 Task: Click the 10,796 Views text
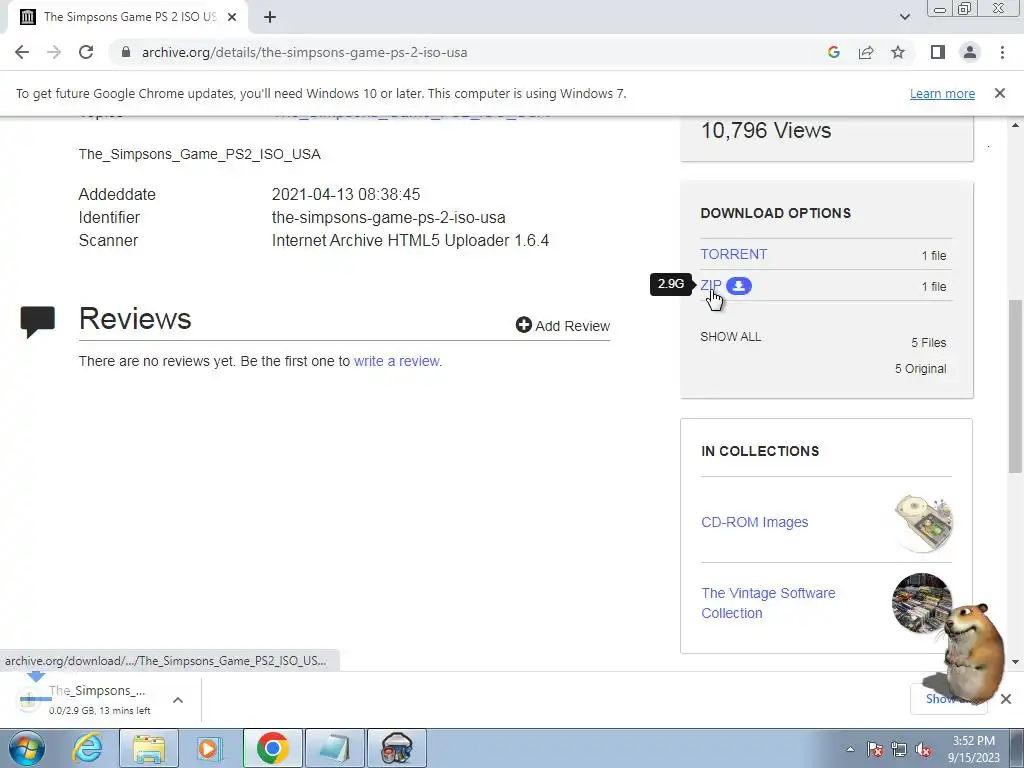[x=766, y=131]
